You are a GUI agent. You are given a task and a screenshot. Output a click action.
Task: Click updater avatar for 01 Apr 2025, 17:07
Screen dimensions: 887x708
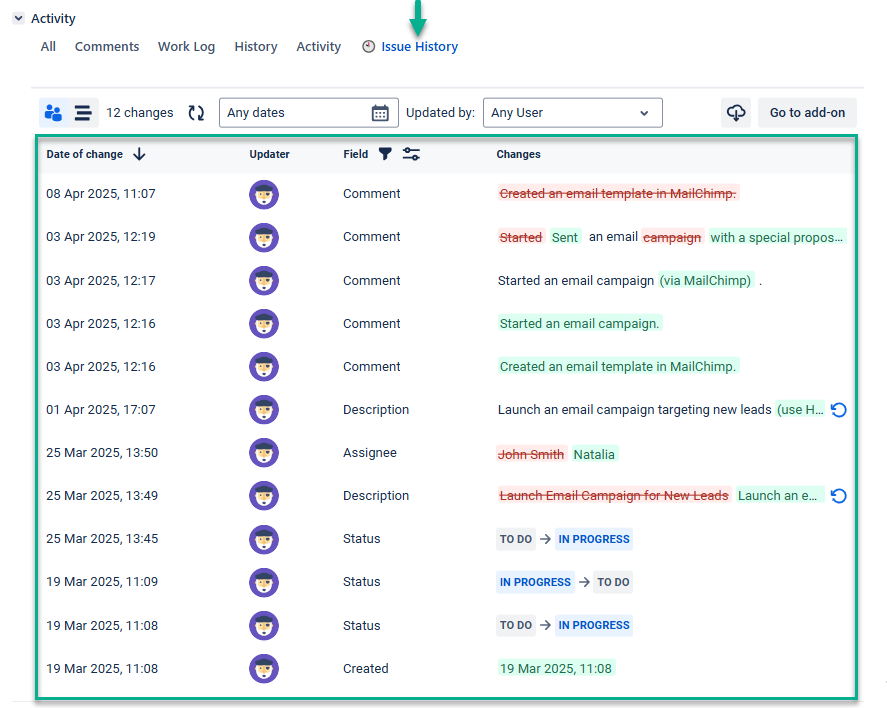click(x=264, y=409)
